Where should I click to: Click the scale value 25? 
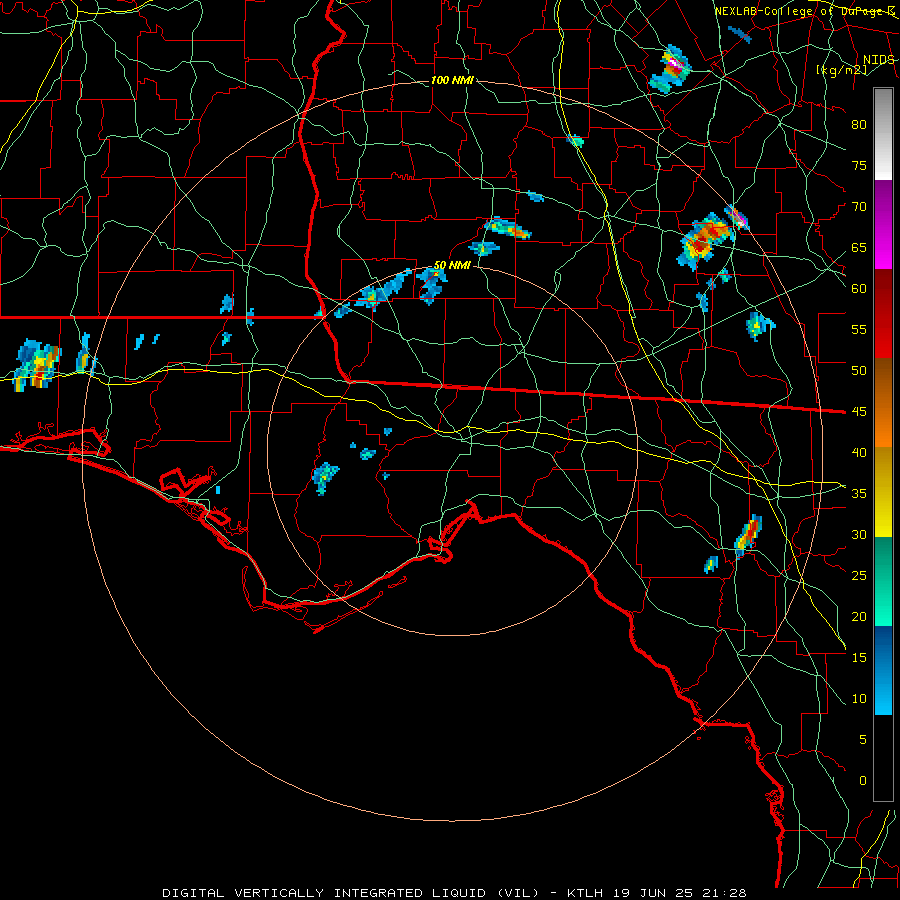(859, 576)
